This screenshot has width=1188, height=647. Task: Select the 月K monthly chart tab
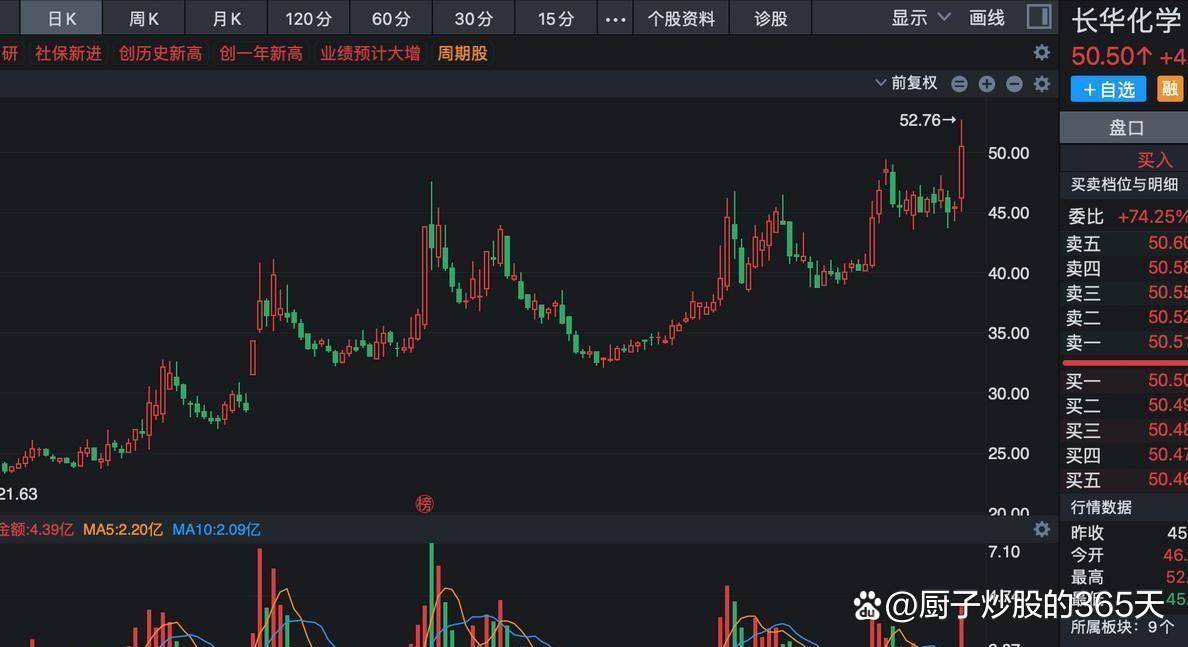pos(227,18)
